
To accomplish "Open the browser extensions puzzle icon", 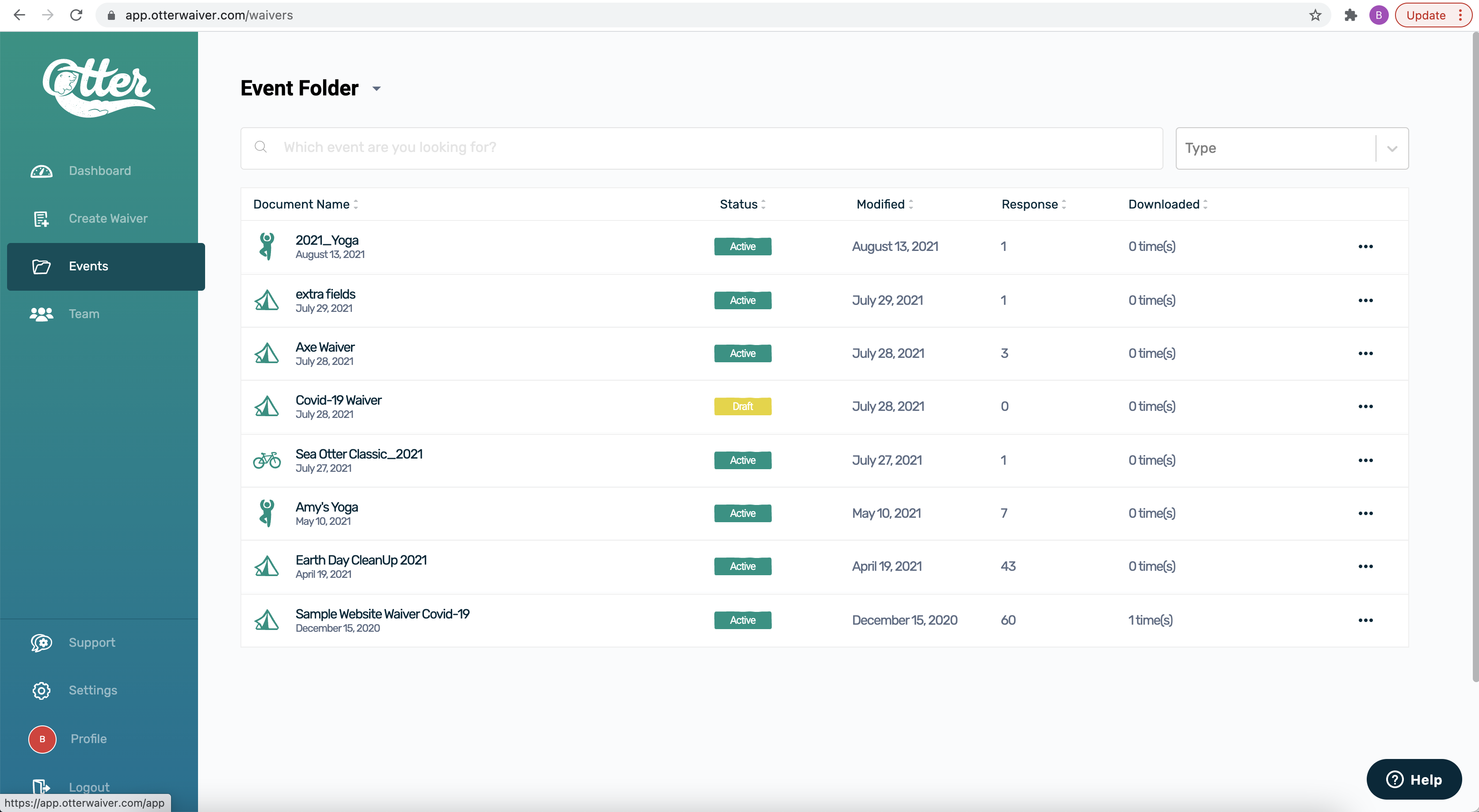I will 1350,15.
